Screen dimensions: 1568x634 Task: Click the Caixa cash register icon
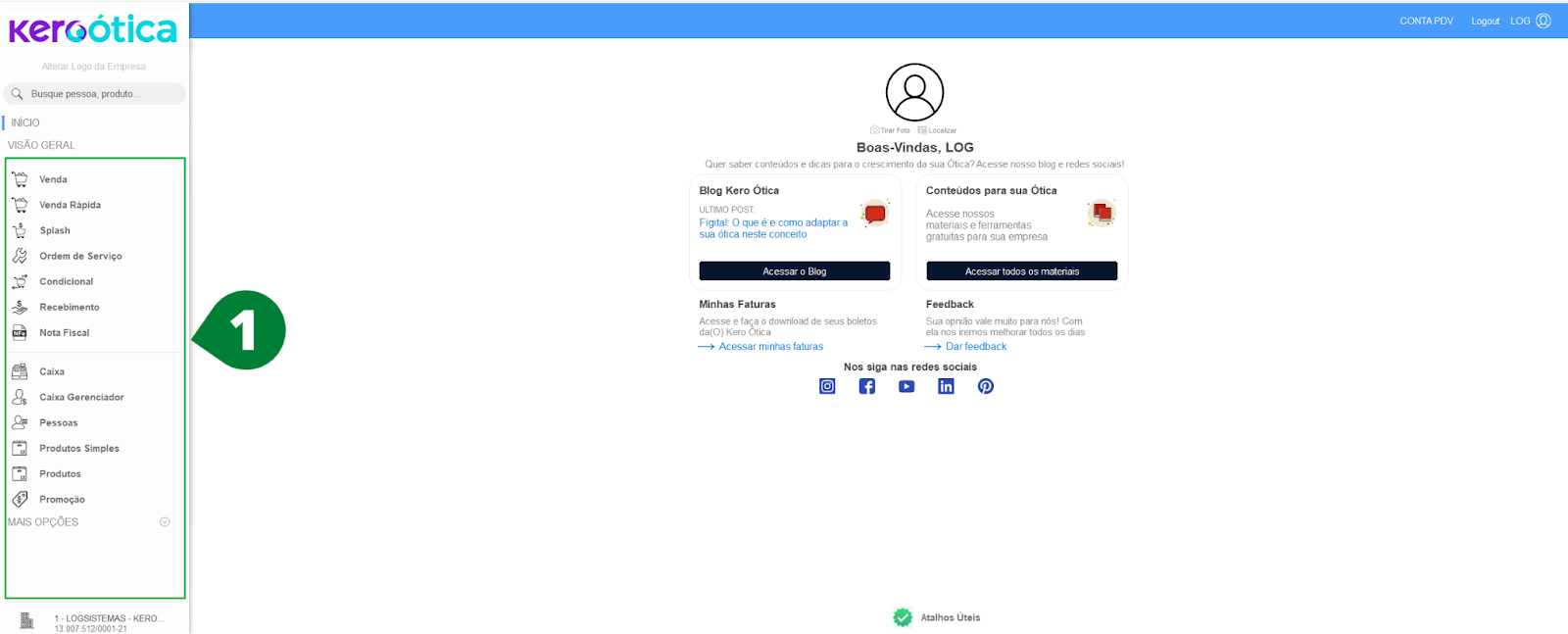coord(20,371)
